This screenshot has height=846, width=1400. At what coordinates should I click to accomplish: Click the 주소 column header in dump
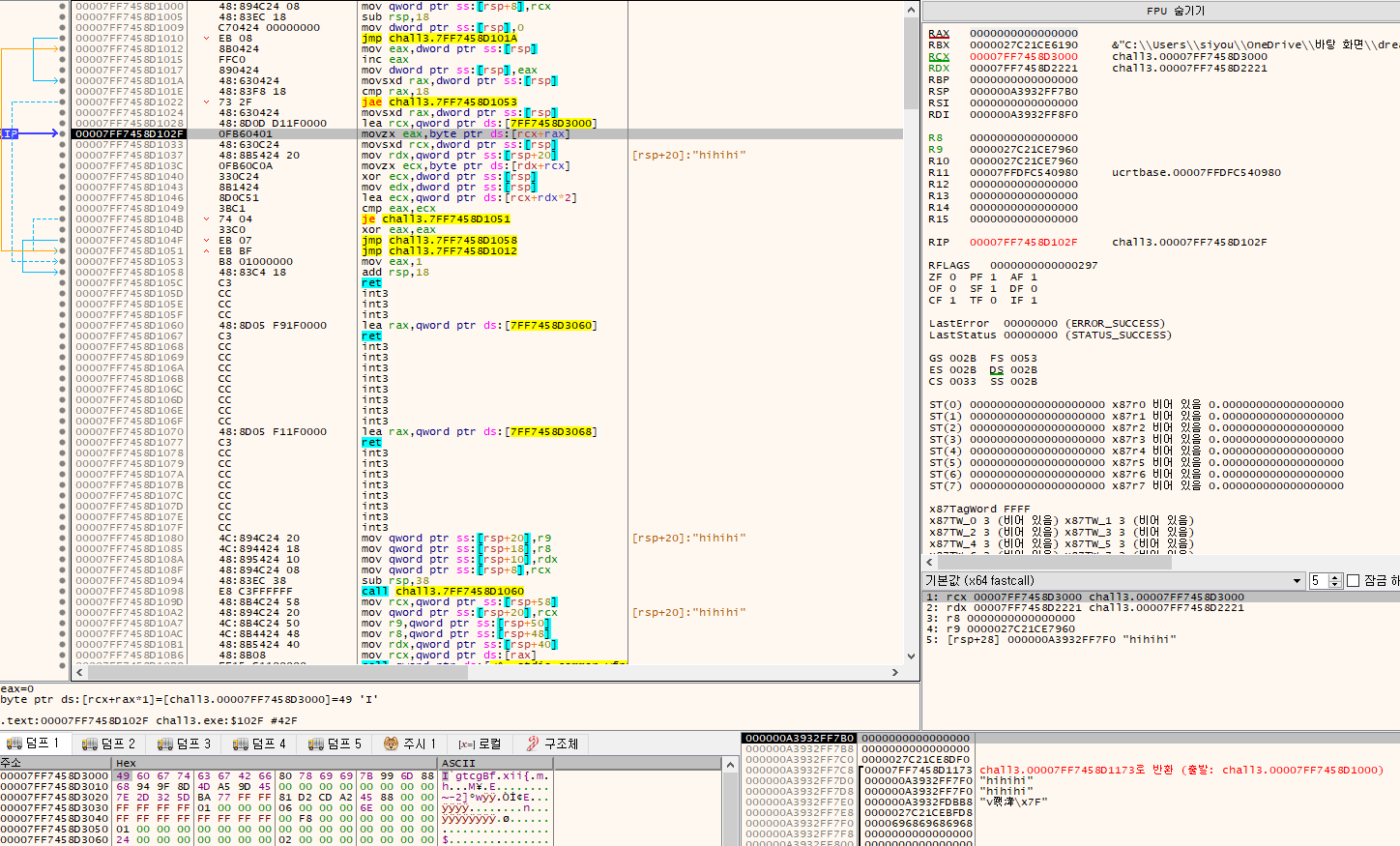click(x=56, y=763)
